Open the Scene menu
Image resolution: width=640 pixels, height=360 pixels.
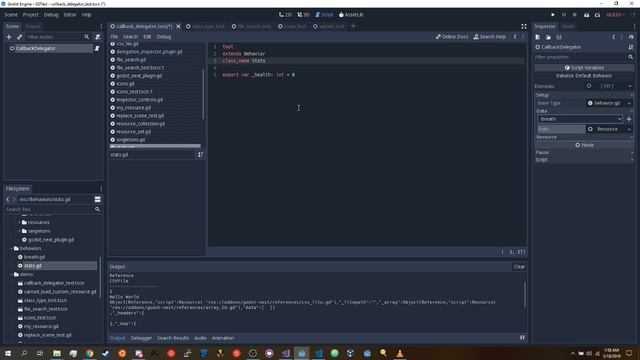[11, 15]
